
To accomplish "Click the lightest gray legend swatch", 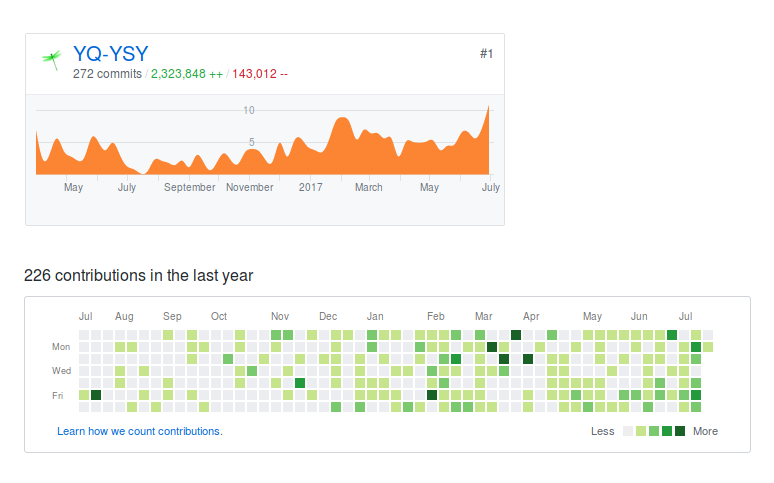I will point(628,431).
